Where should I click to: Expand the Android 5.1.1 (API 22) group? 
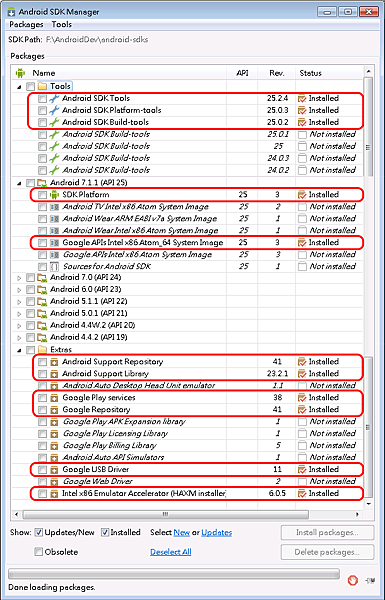pyautogui.click(x=20, y=302)
